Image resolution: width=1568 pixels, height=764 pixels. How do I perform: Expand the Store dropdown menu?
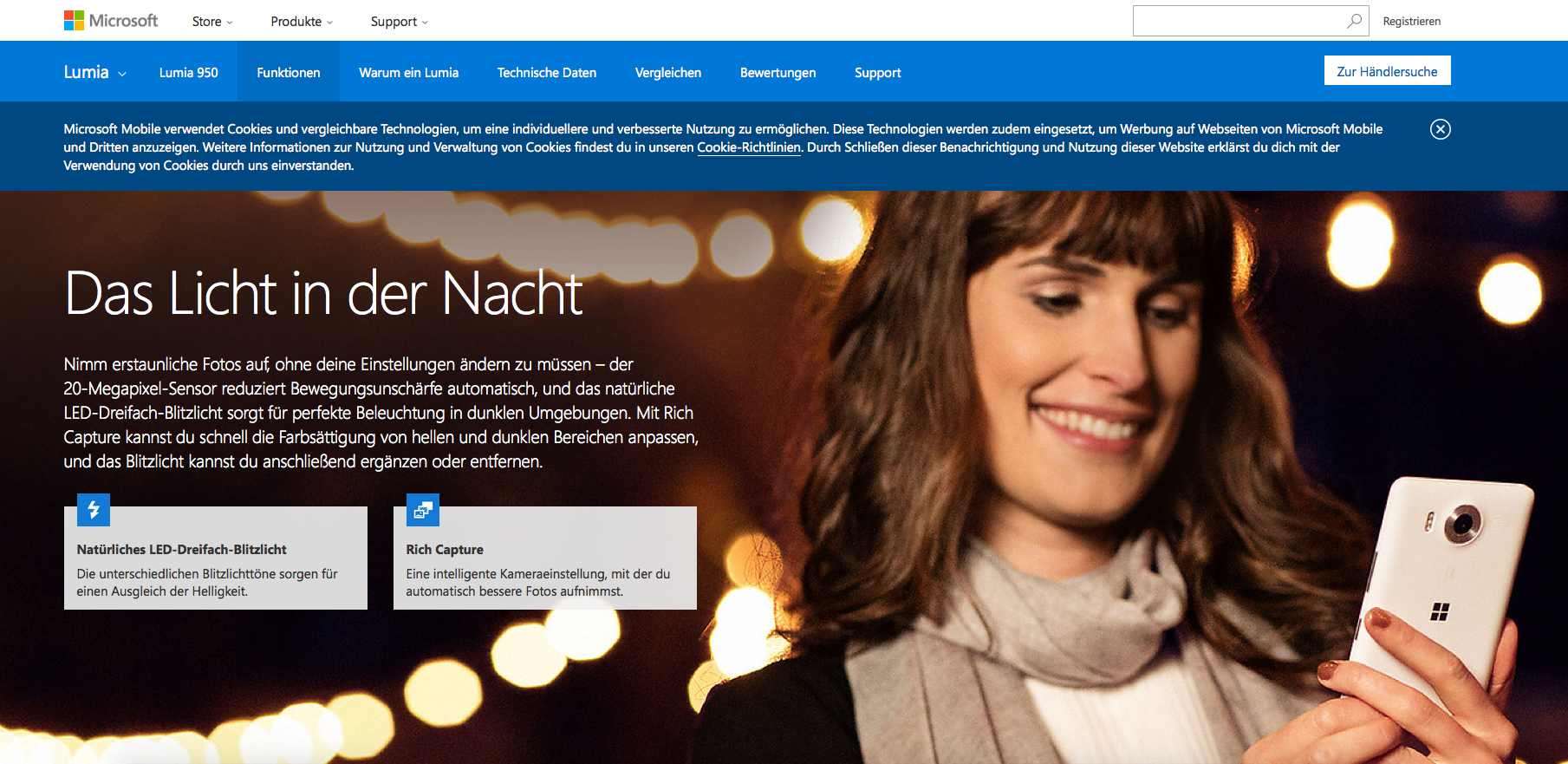[212, 22]
